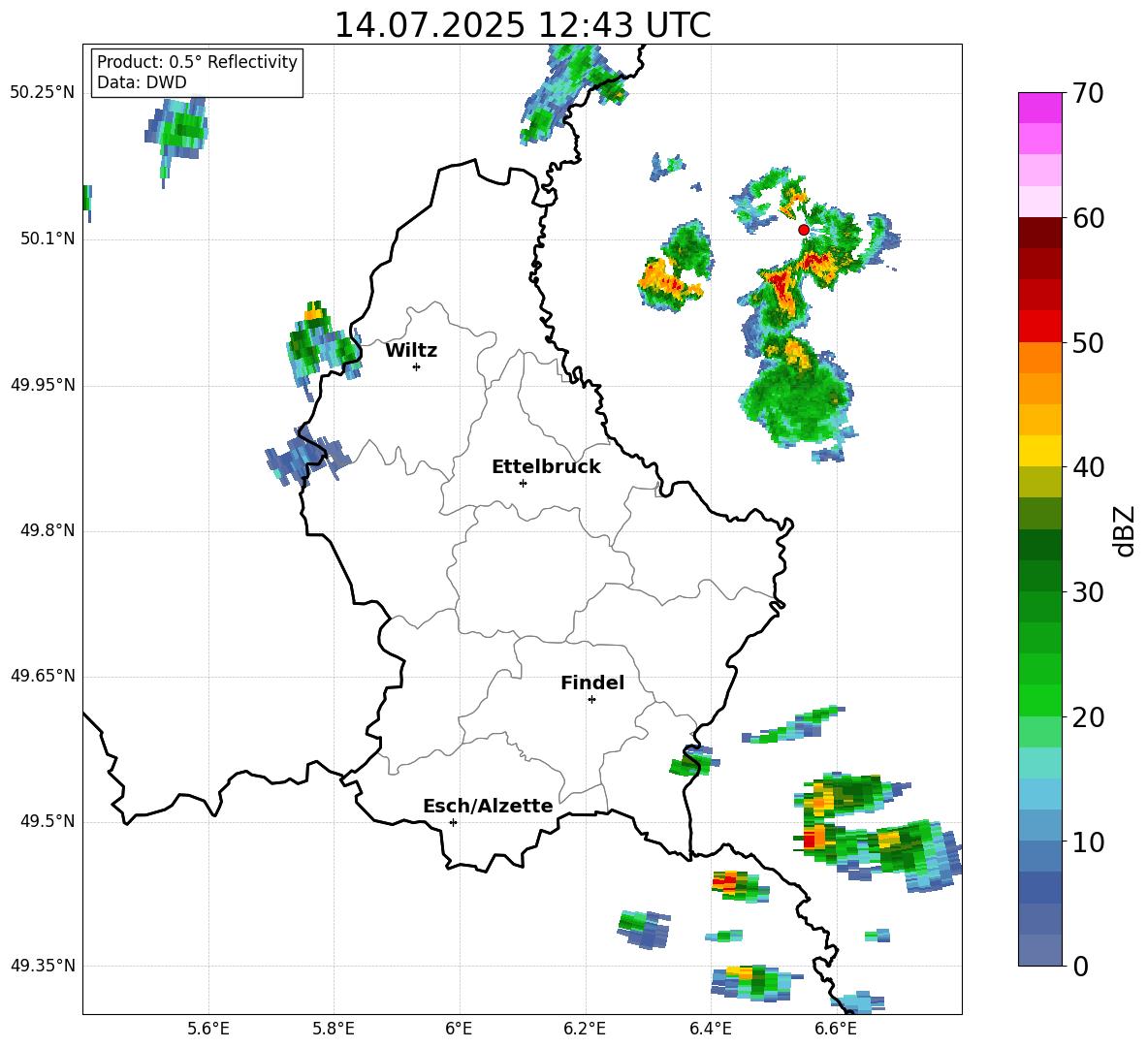Image resolution: width=1148 pixels, height=1048 pixels.
Task: Click the "Product: 0.5° Reflectivity" legend line
Action: (197, 61)
